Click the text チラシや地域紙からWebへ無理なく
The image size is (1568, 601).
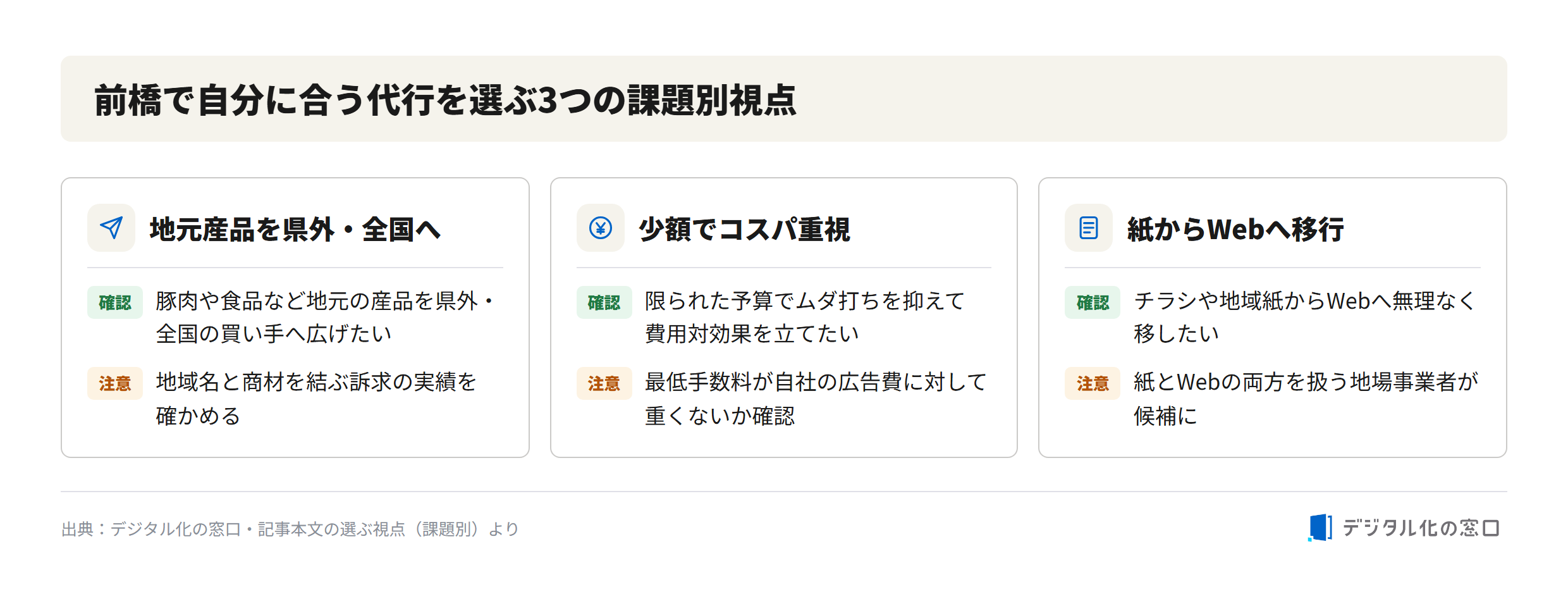pos(1304,301)
